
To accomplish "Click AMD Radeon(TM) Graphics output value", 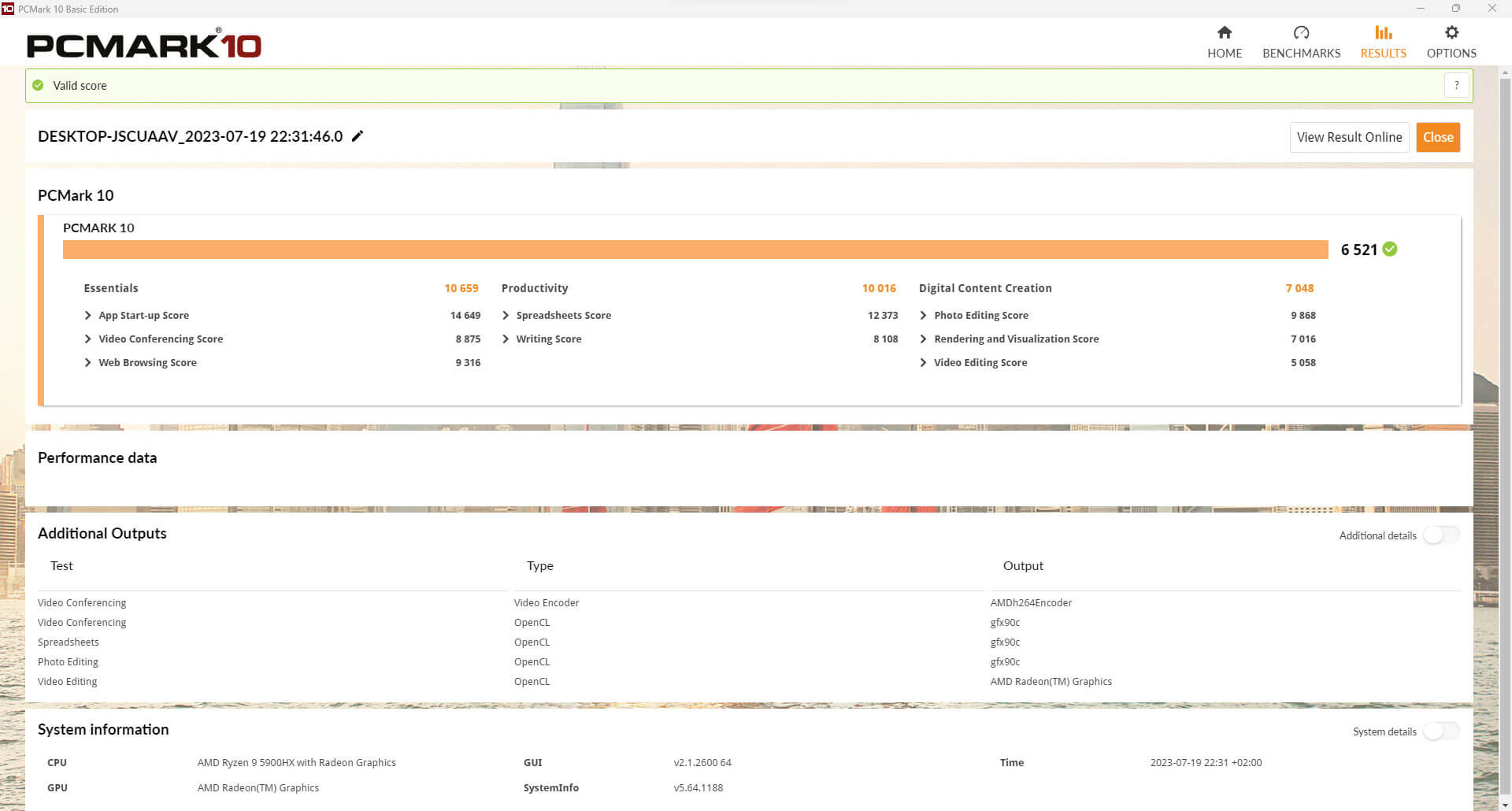I will 1051,681.
